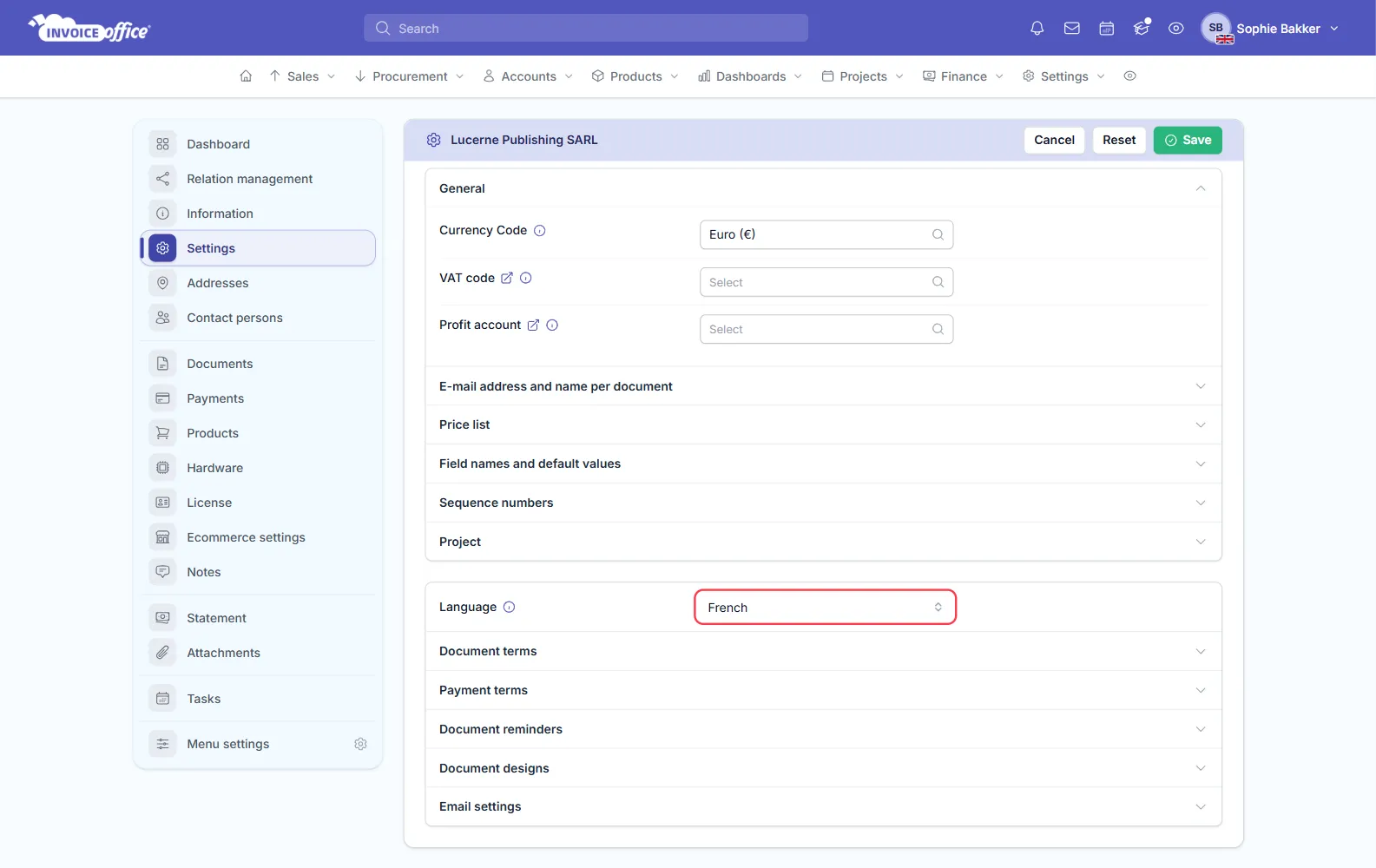Open Language dropdown showing French
1376x868 pixels.
825,607
